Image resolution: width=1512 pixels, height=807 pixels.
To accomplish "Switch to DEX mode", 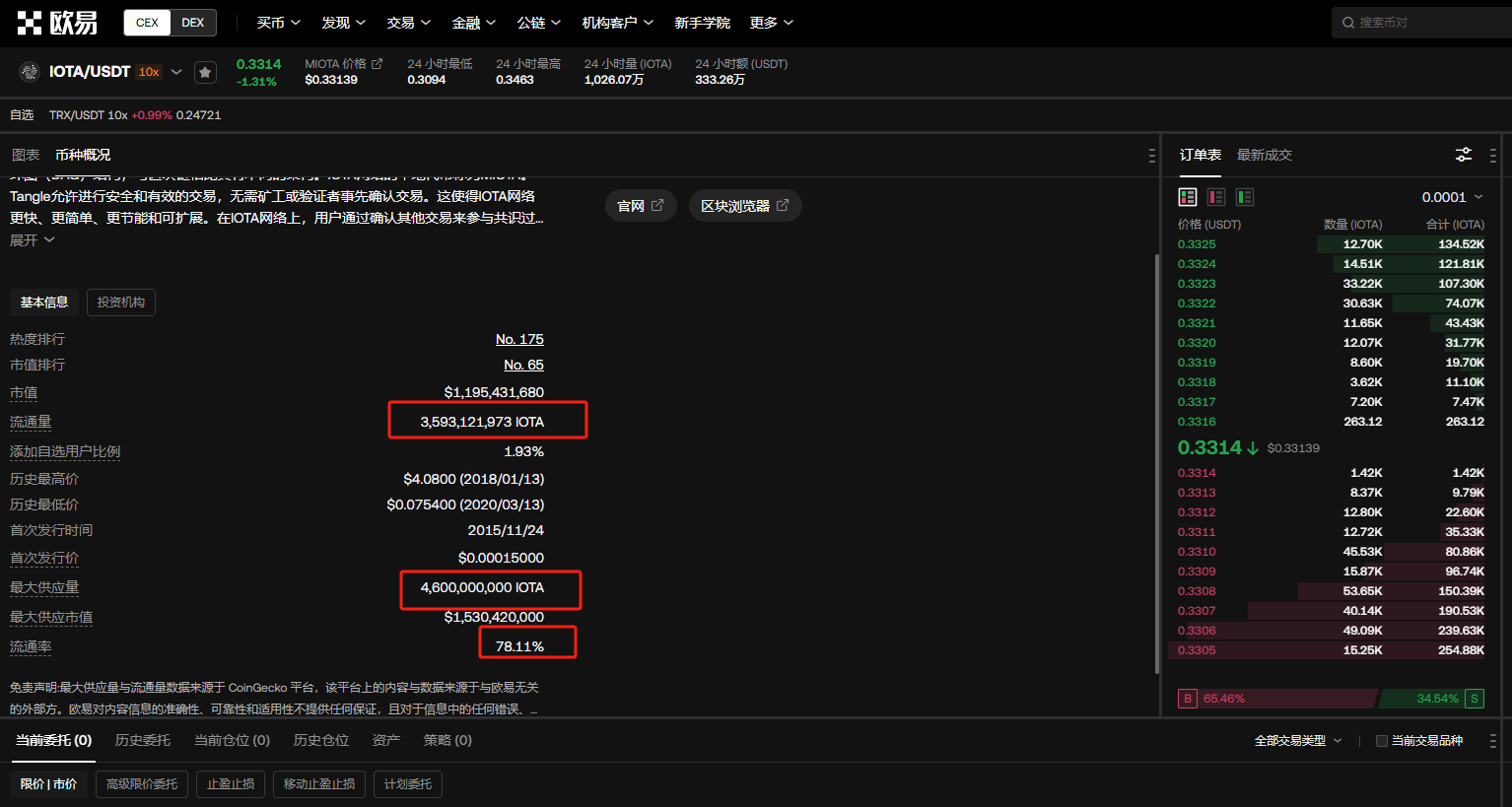I will [193, 23].
